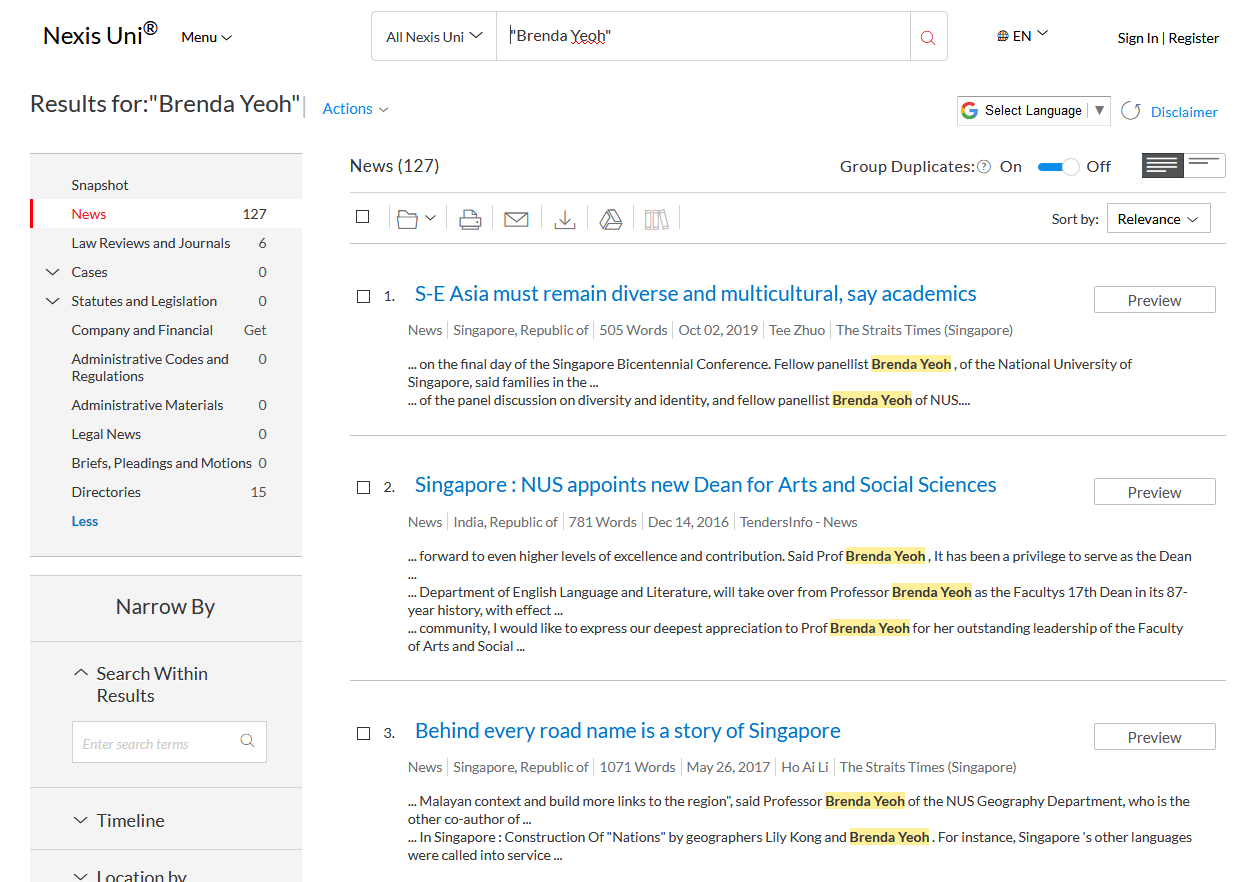Image resolution: width=1240 pixels, height=882 pixels.
Task: Click 'The Straits Times (Singapore)' in result 1
Action: click(x=924, y=330)
